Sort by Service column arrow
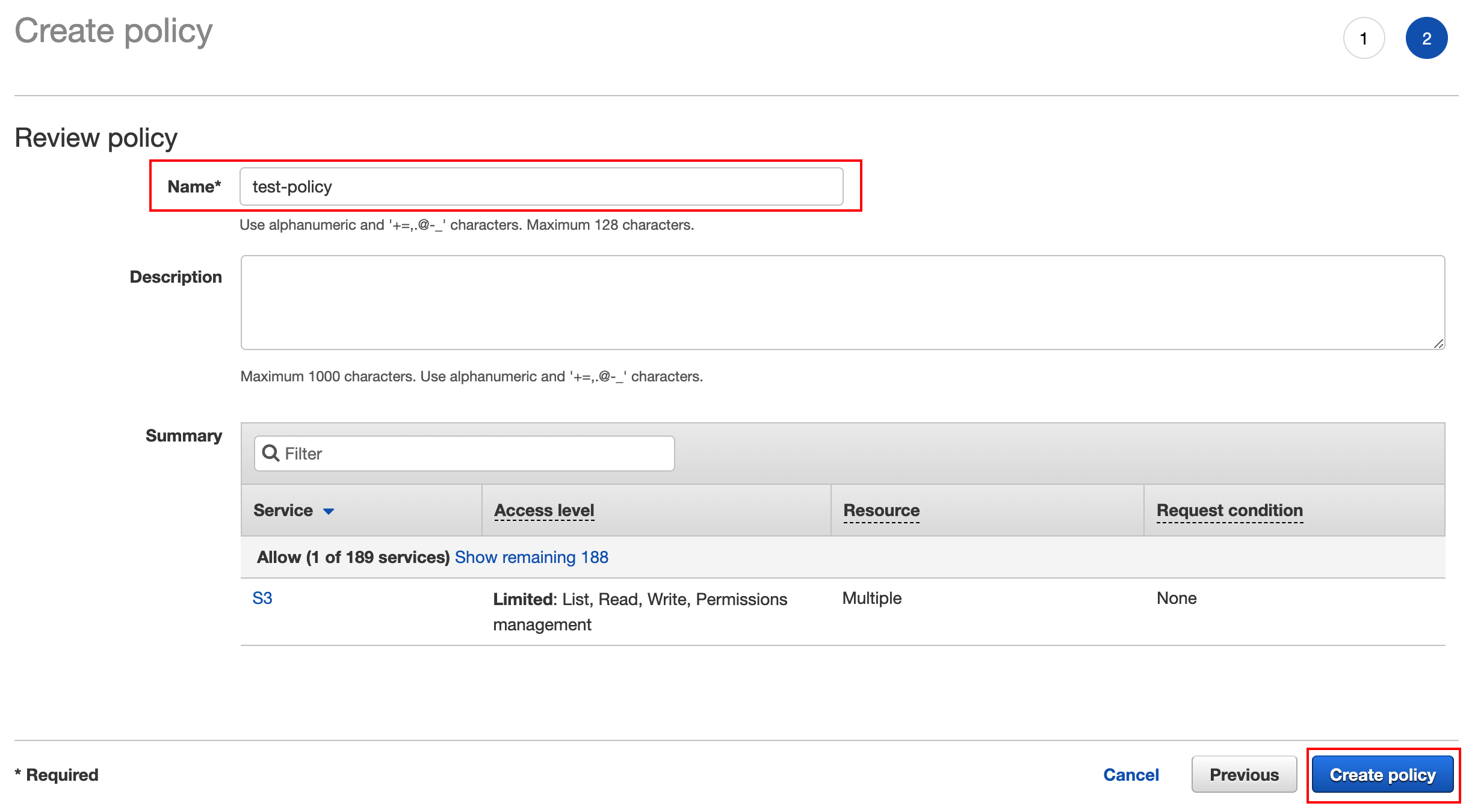 329,511
